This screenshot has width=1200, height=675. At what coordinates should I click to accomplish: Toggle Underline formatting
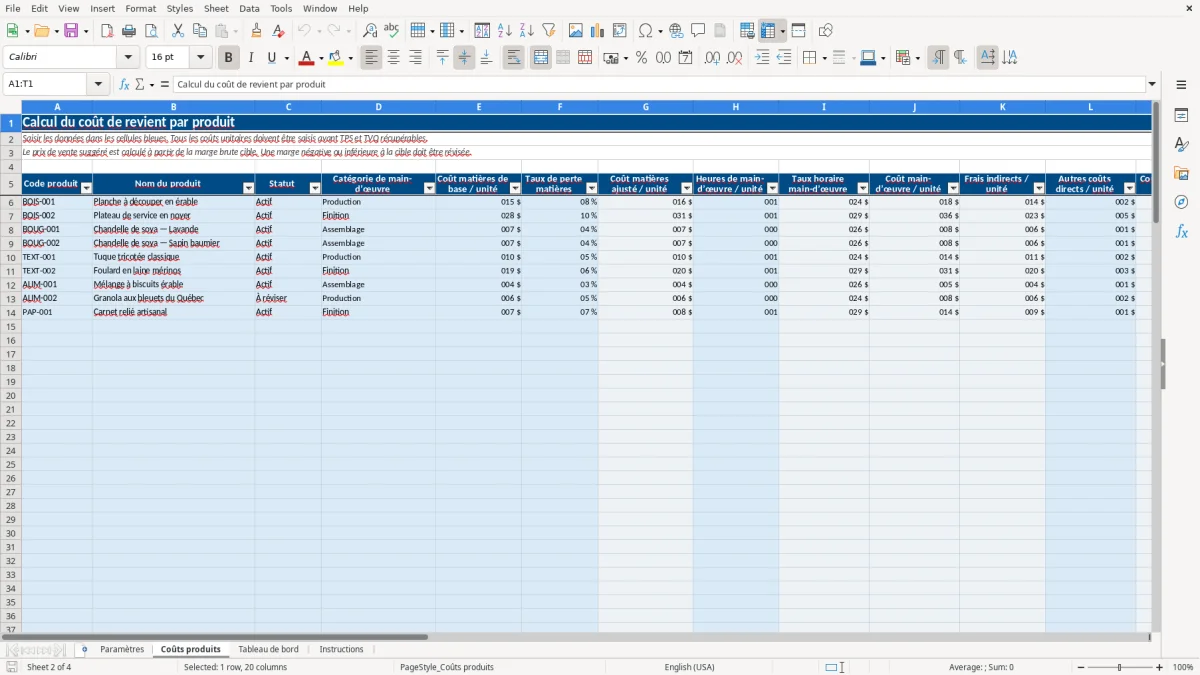click(x=271, y=58)
